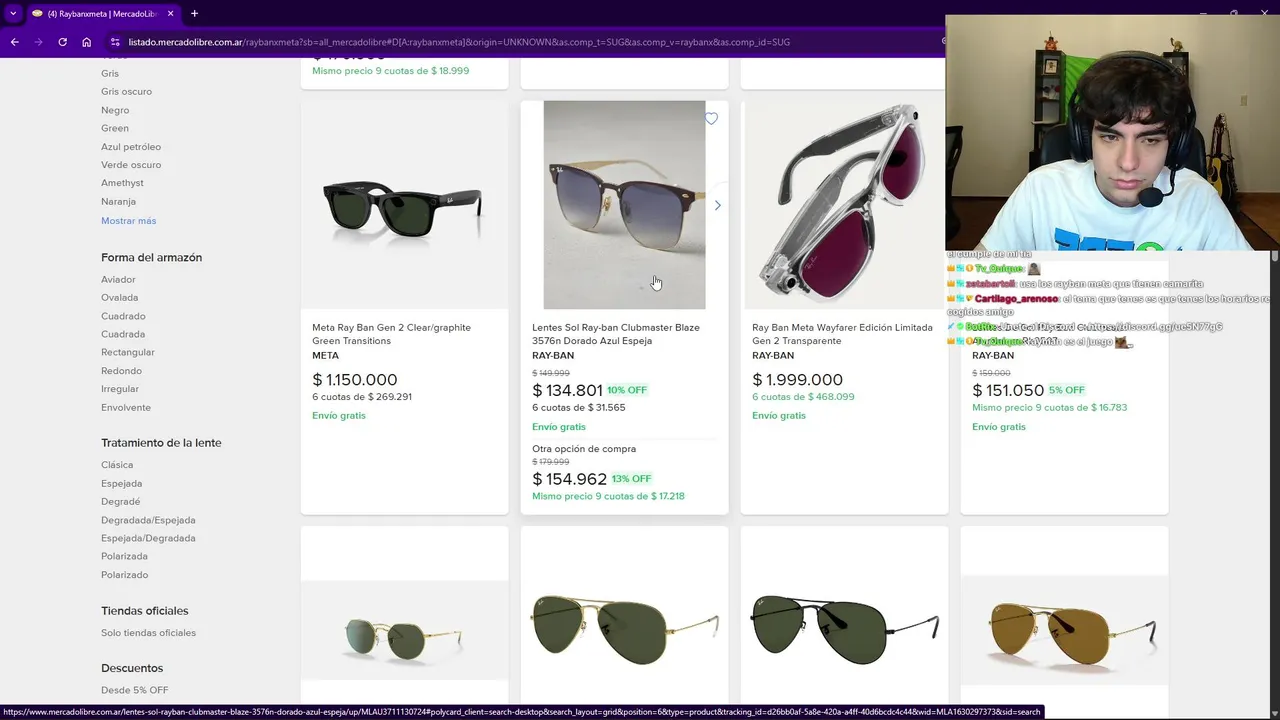Open a new browser tab

click(194, 14)
